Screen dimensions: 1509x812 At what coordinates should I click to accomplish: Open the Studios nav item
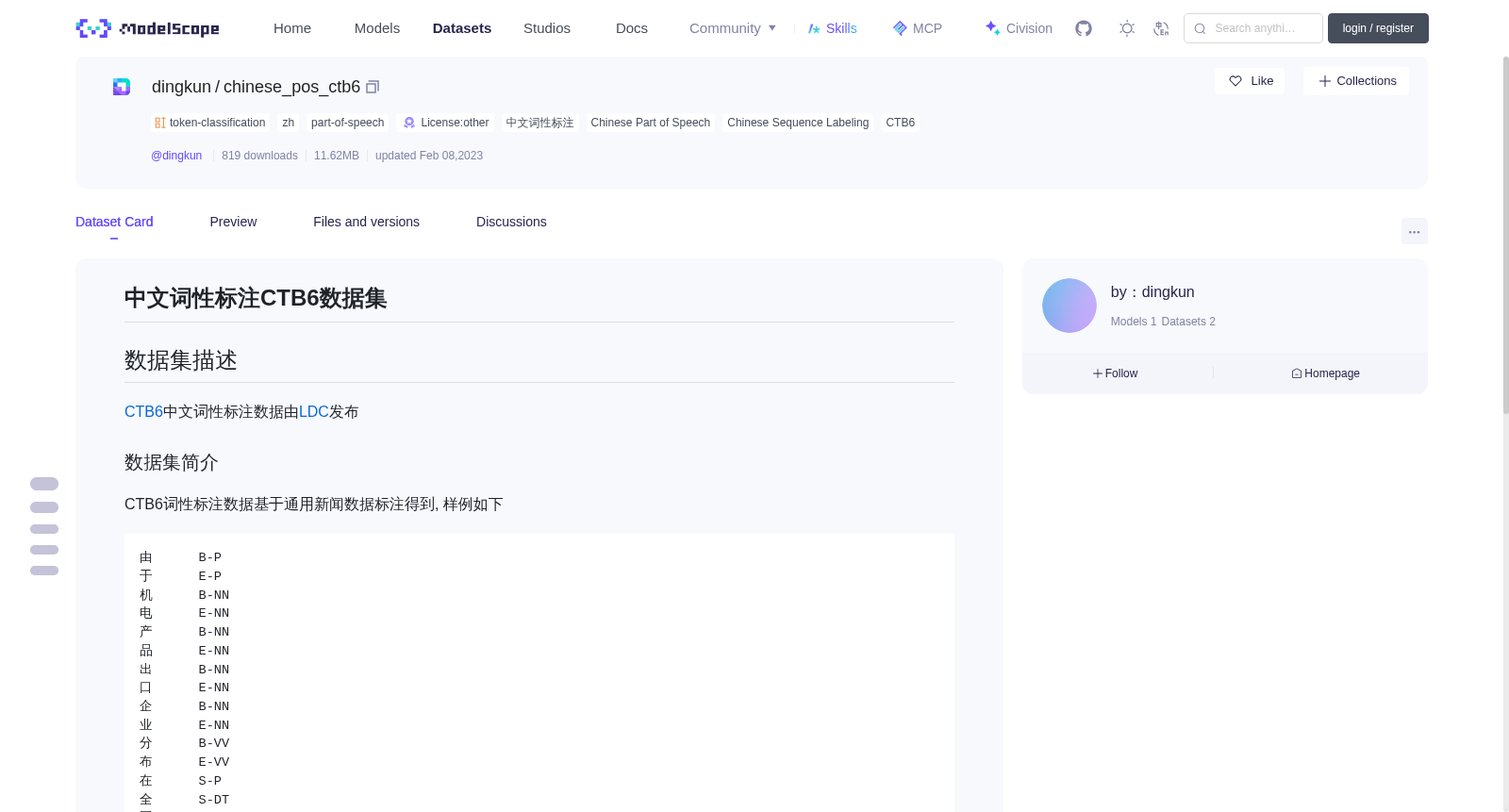coord(547,28)
